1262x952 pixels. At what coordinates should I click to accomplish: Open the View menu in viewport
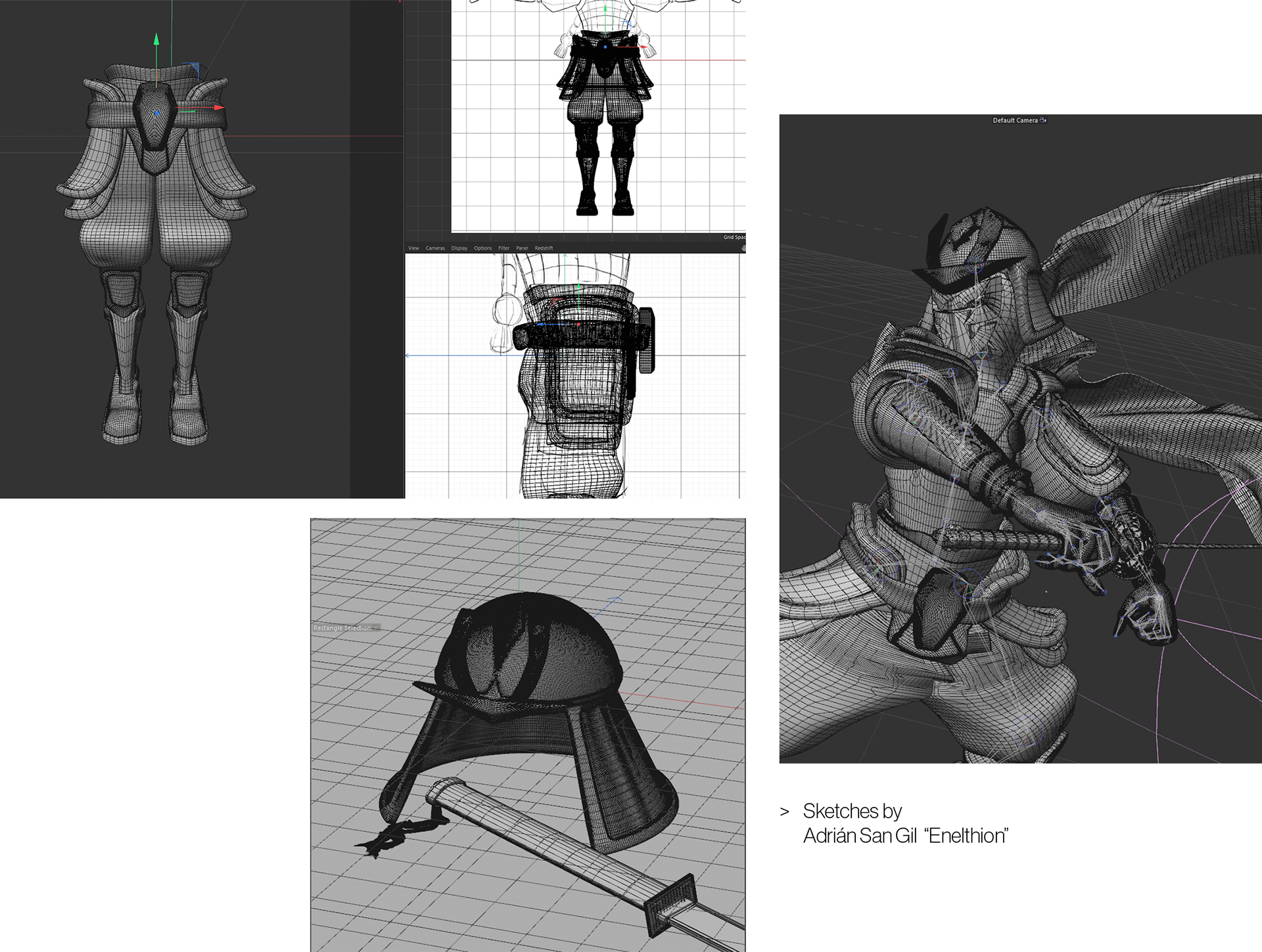pyautogui.click(x=413, y=248)
